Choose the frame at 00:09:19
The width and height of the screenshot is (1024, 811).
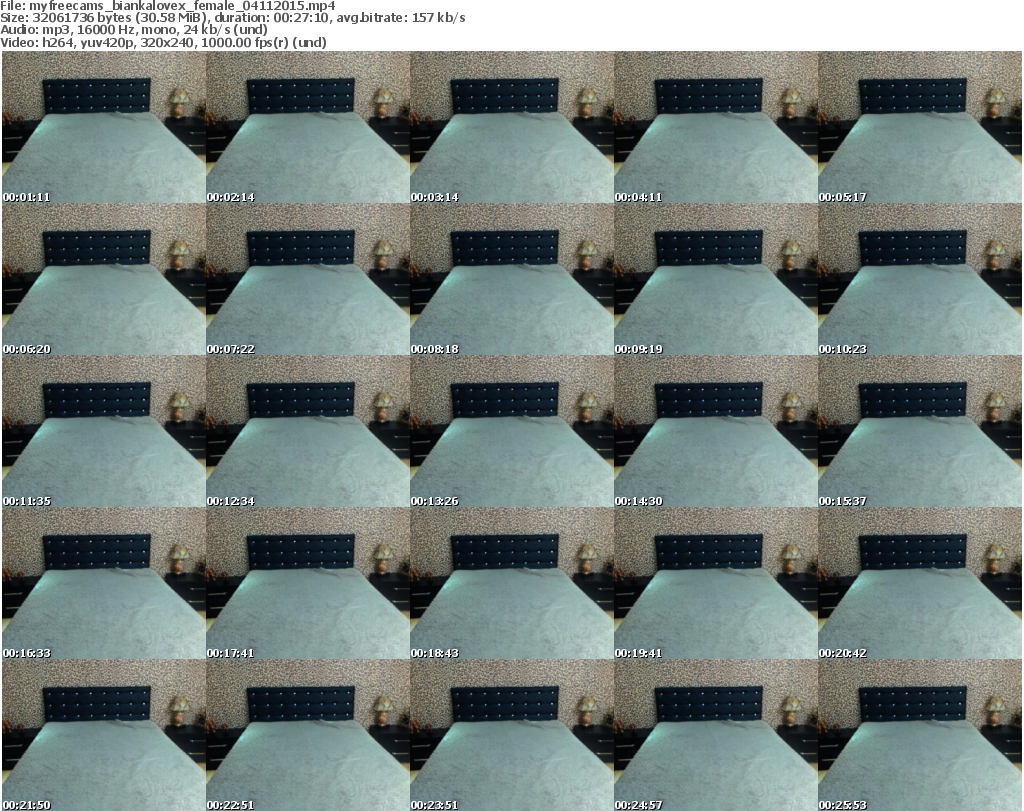tap(716, 279)
